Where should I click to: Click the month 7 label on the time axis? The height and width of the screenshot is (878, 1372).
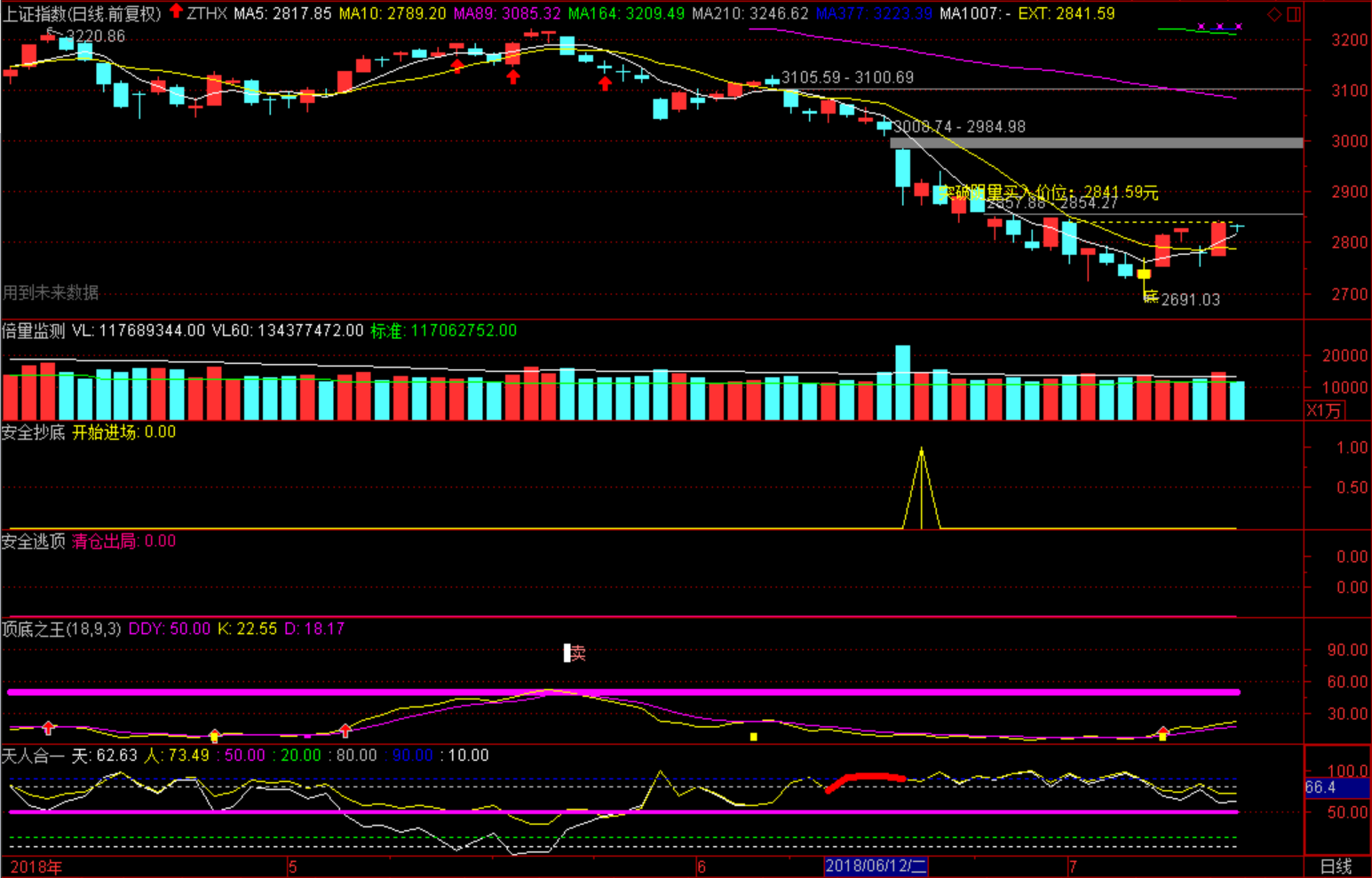pos(1073,866)
